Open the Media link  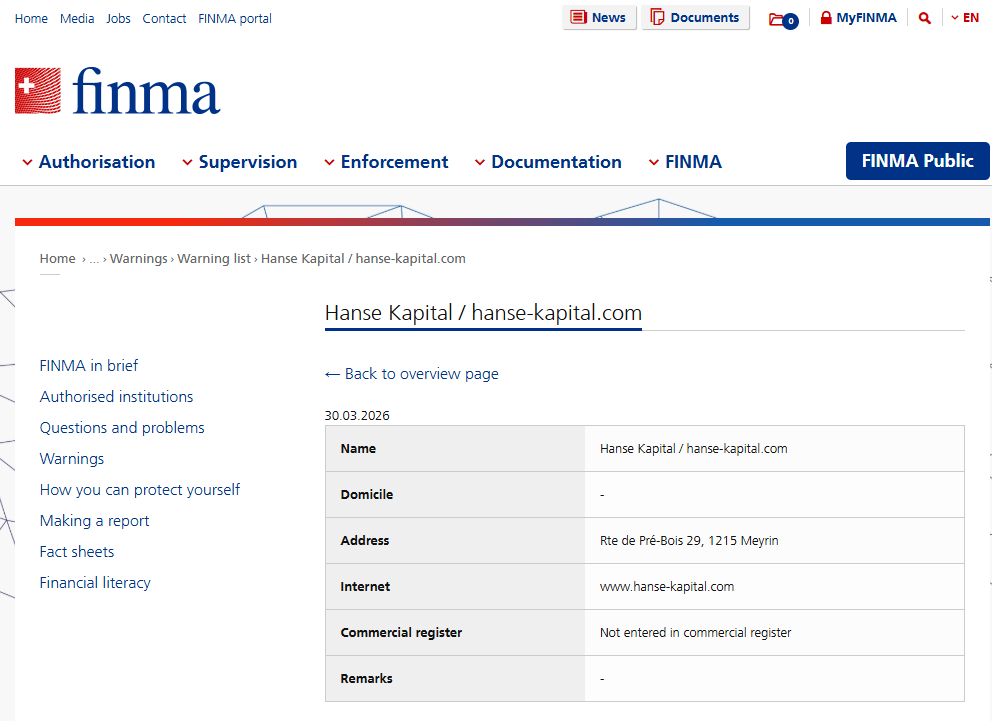point(77,19)
